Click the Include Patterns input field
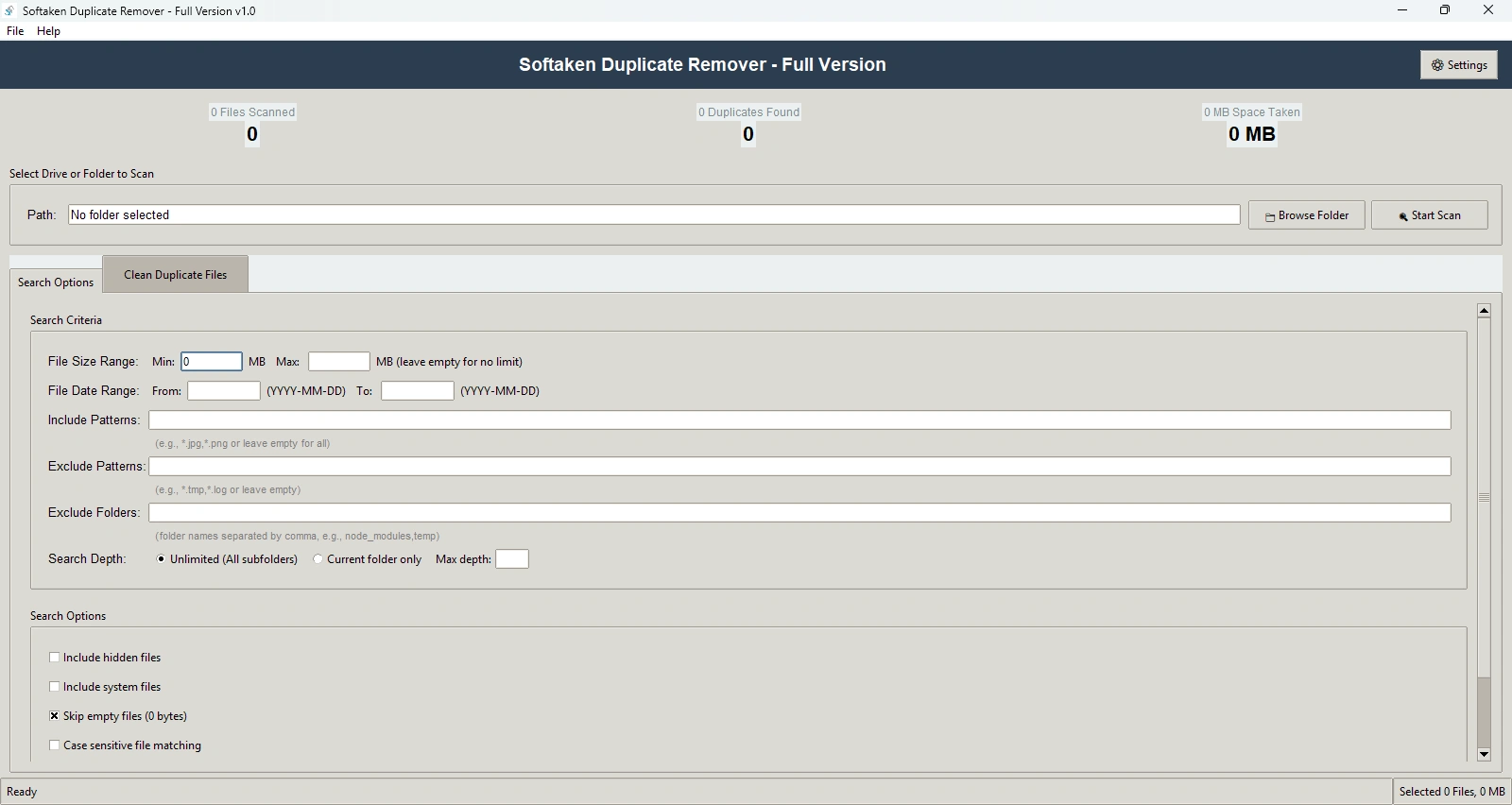This screenshot has width=1512, height=805. 799,420
